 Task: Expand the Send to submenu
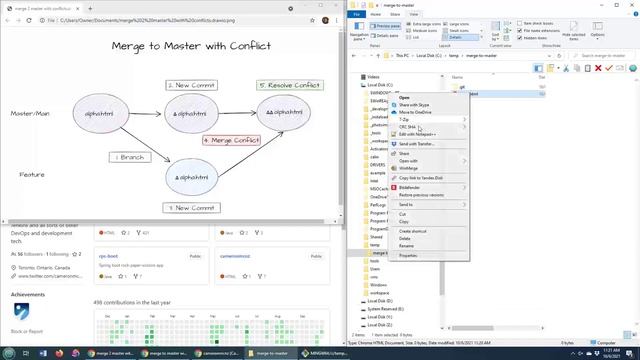tap(464, 204)
